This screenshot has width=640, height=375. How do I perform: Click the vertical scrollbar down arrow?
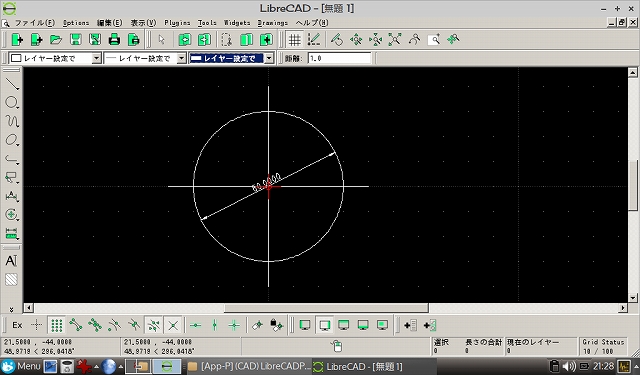(633, 298)
